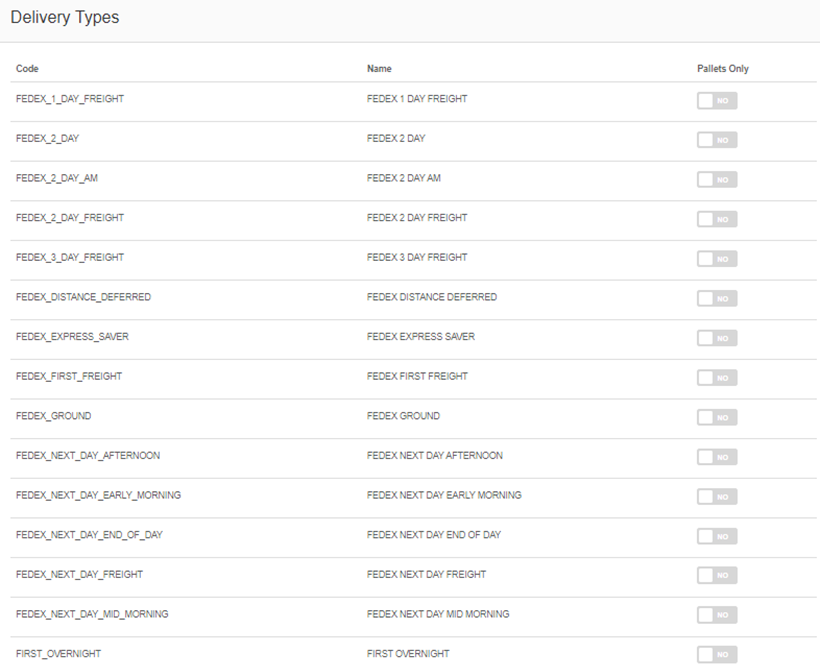The width and height of the screenshot is (820, 665).
Task: Select the FEDEX_2_DAY_AM code cell
Action: 57,178
